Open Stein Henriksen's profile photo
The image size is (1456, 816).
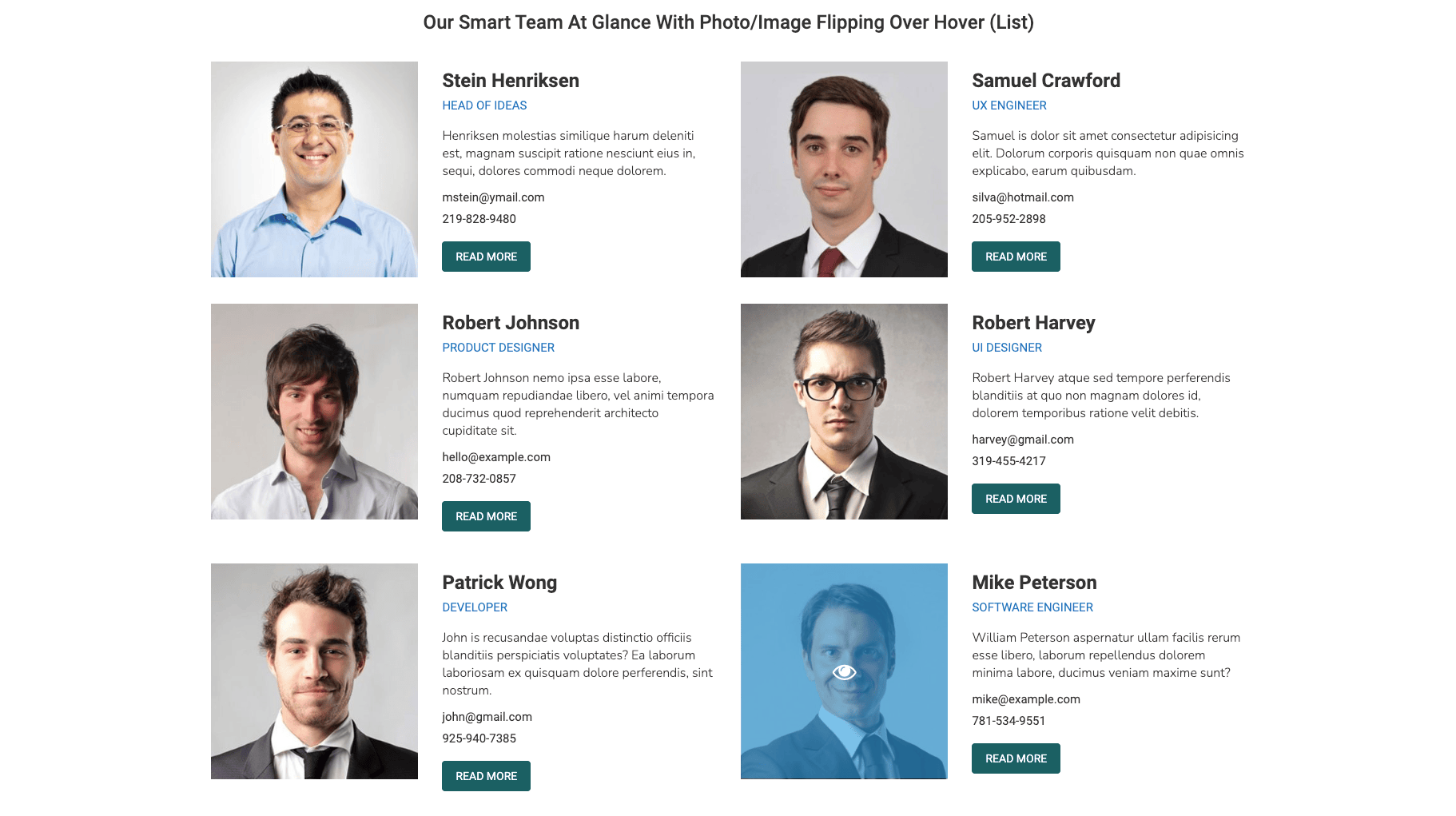pyautogui.click(x=314, y=169)
